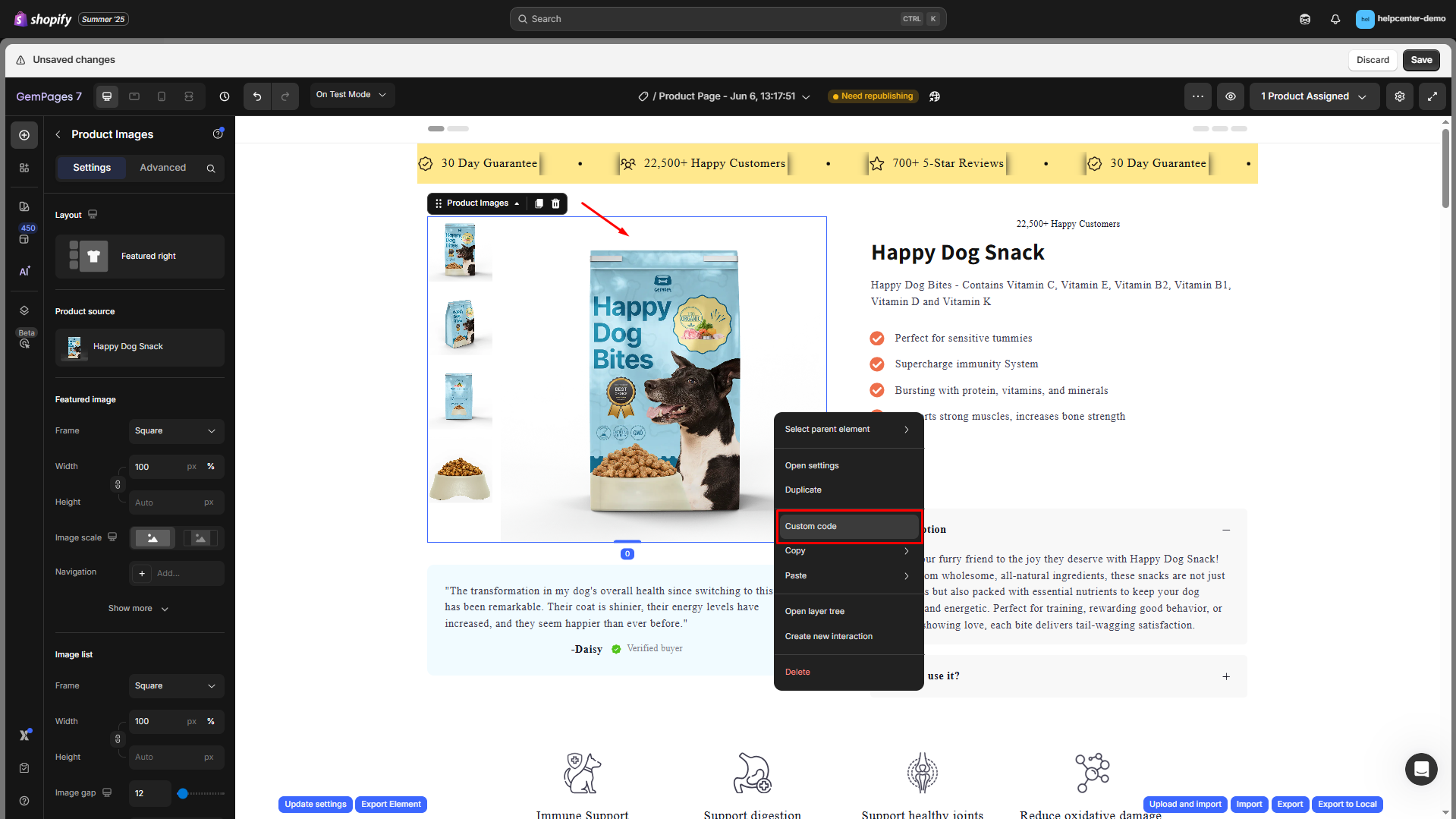
Task: Switch to the Advanced tab
Action: pyautogui.click(x=162, y=168)
